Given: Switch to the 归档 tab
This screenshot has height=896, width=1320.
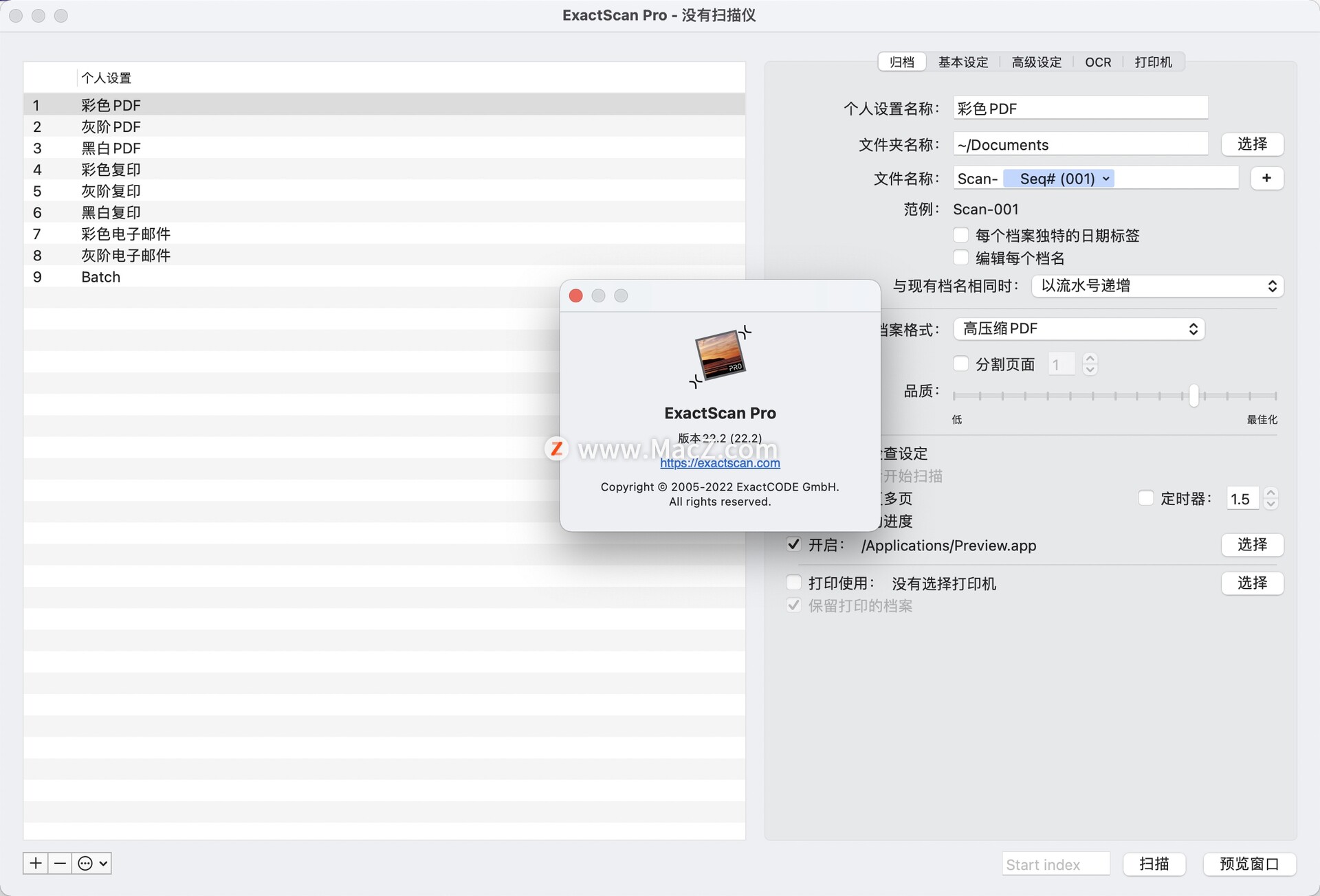Looking at the screenshot, I should pos(902,62).
